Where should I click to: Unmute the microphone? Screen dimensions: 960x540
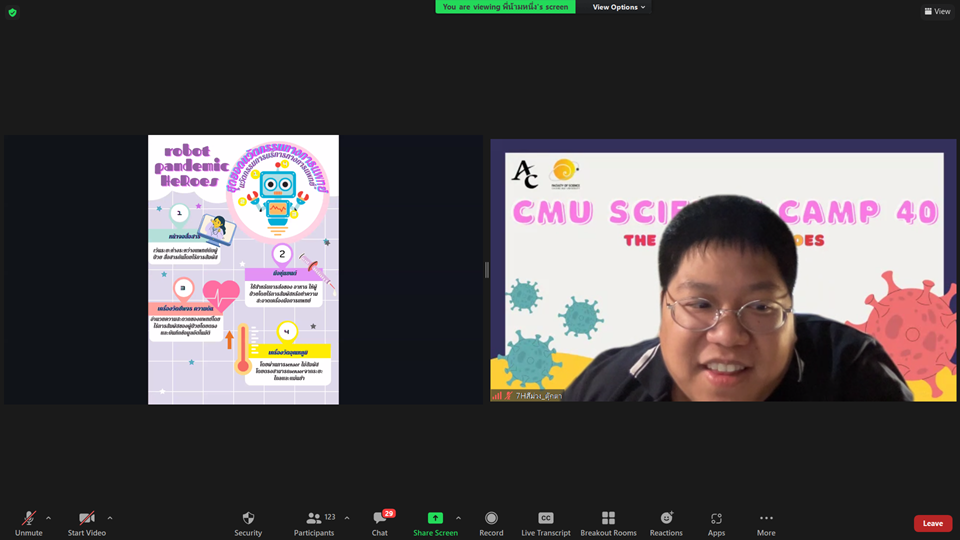click(29, 523)
